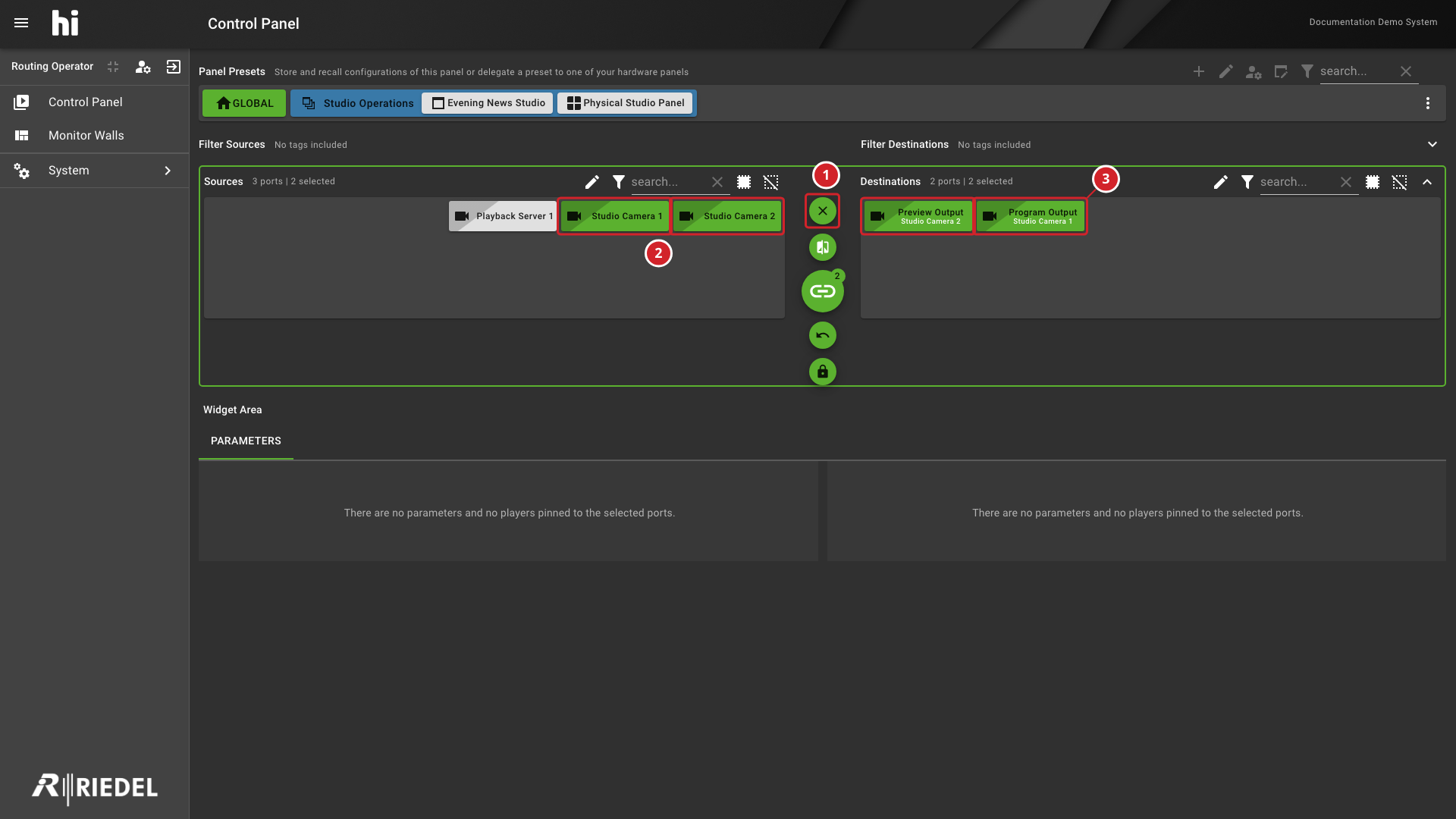Click Documentation Demo System text
1456x819 pixels.
click(1373, 22)
